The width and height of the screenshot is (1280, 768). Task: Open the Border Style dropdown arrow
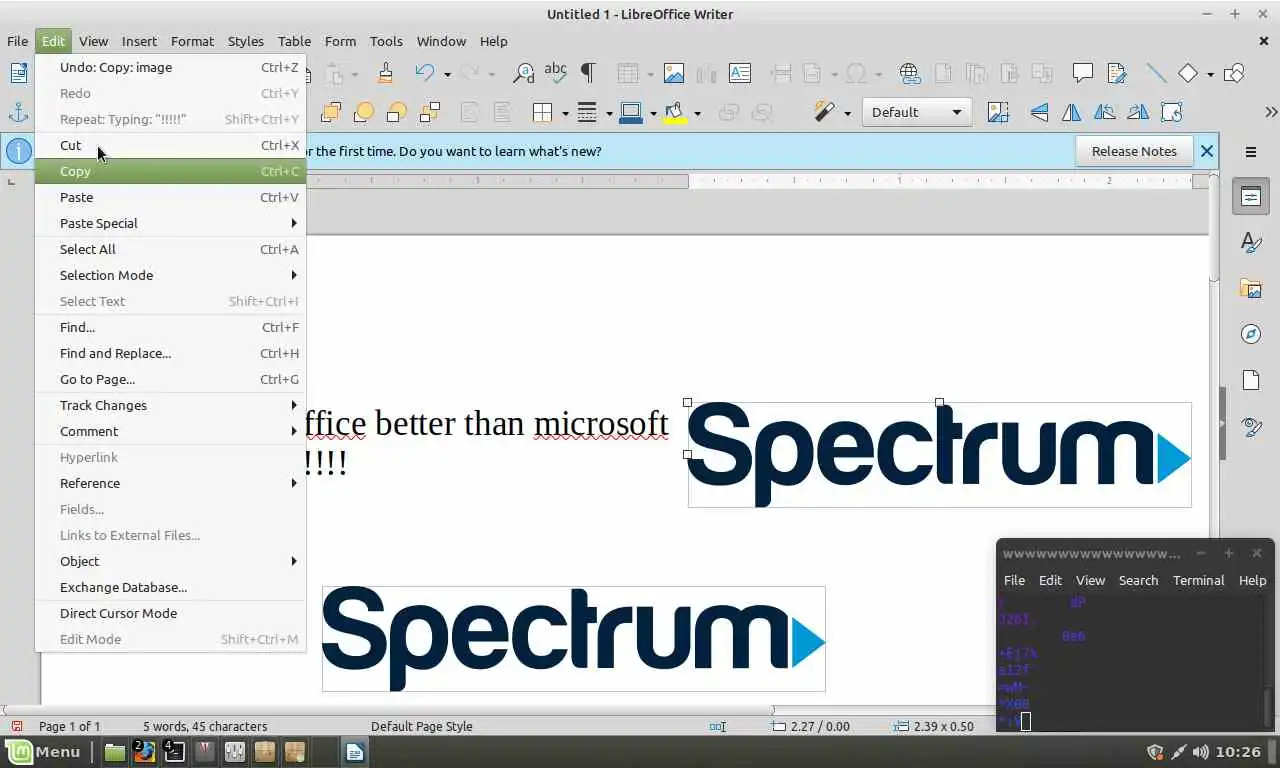608,113
